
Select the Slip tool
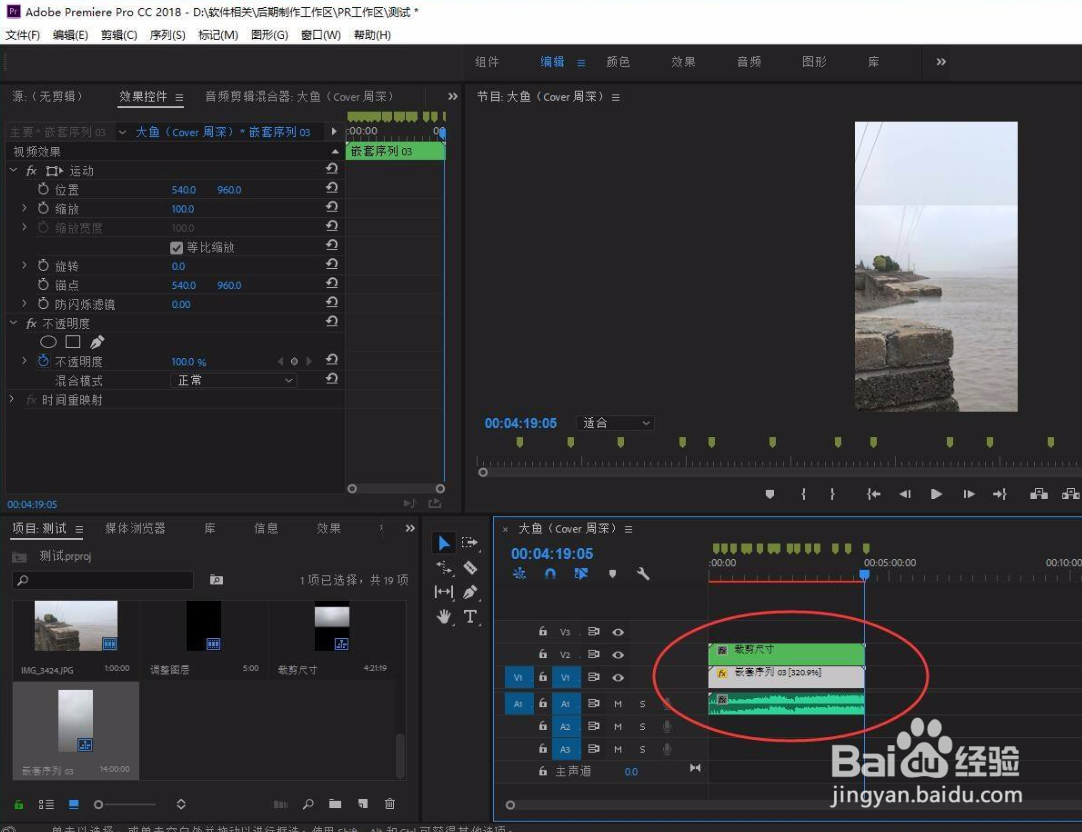pyautogui.click(x=444, y=592)
